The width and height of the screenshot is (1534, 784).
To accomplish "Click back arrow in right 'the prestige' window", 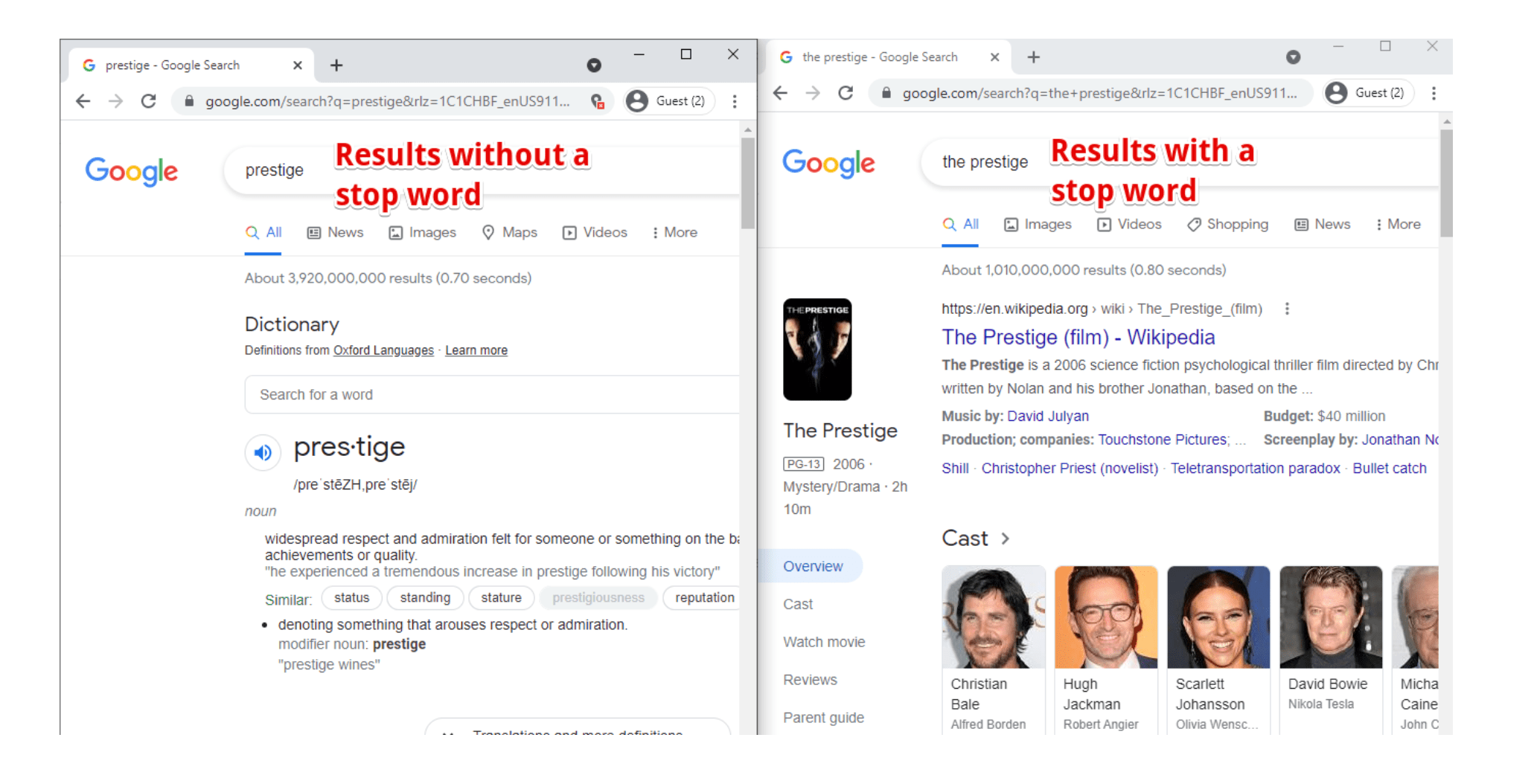I will pyautogui.click(x=780, y=93).
